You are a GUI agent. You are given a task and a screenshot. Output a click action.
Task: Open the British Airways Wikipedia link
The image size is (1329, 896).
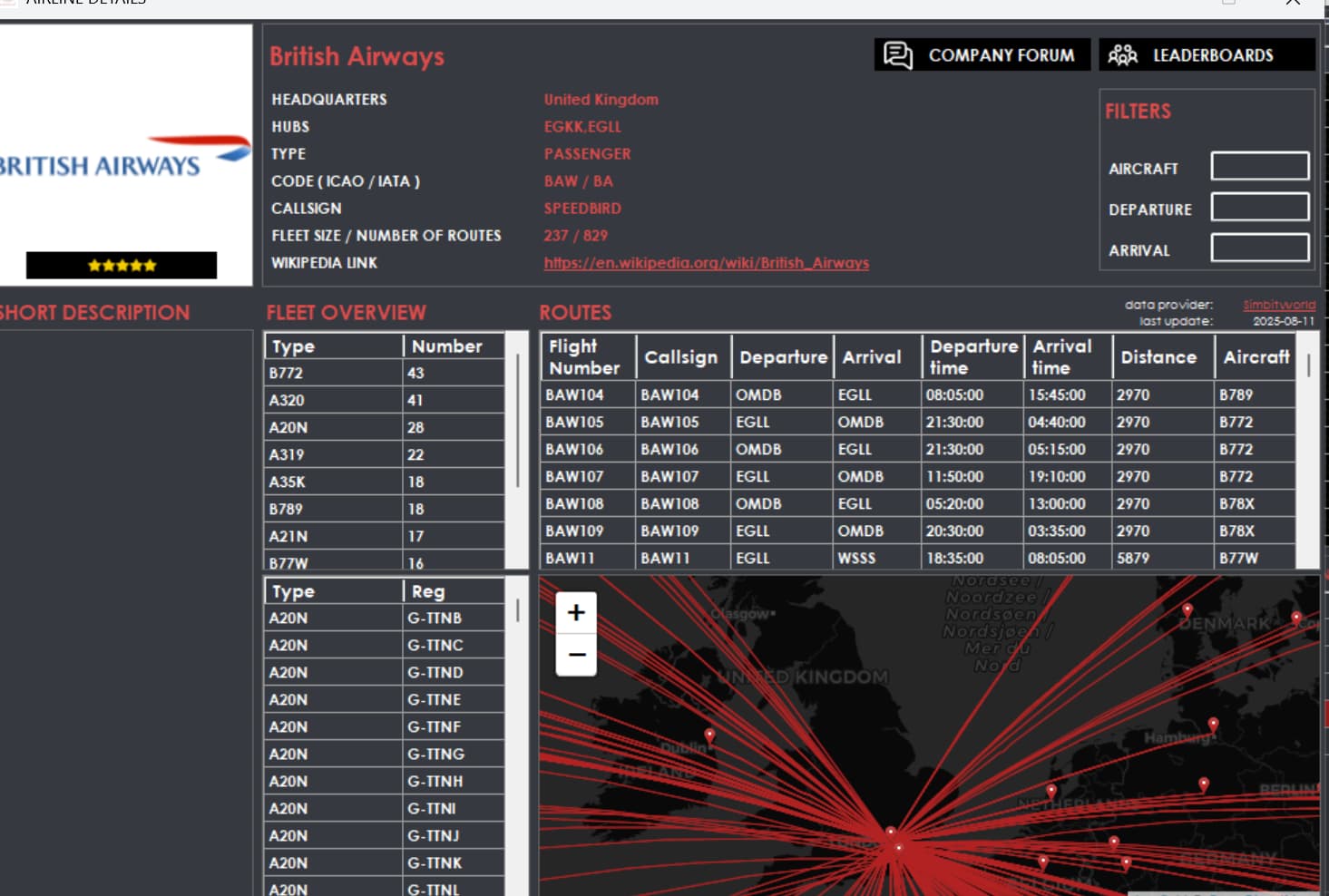tap(706, 263)
